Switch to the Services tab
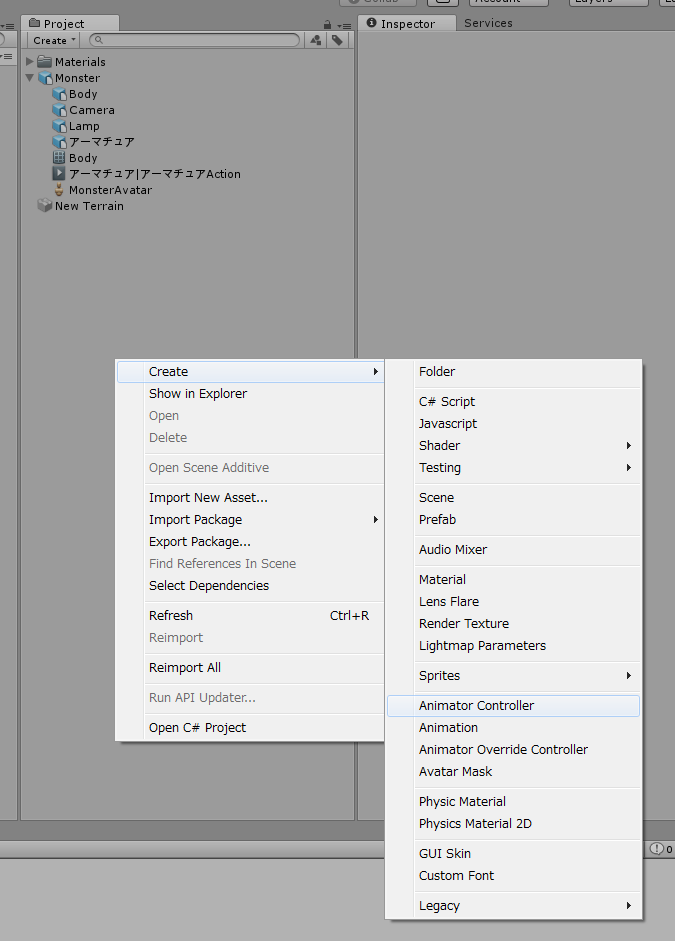 point(488,23)
